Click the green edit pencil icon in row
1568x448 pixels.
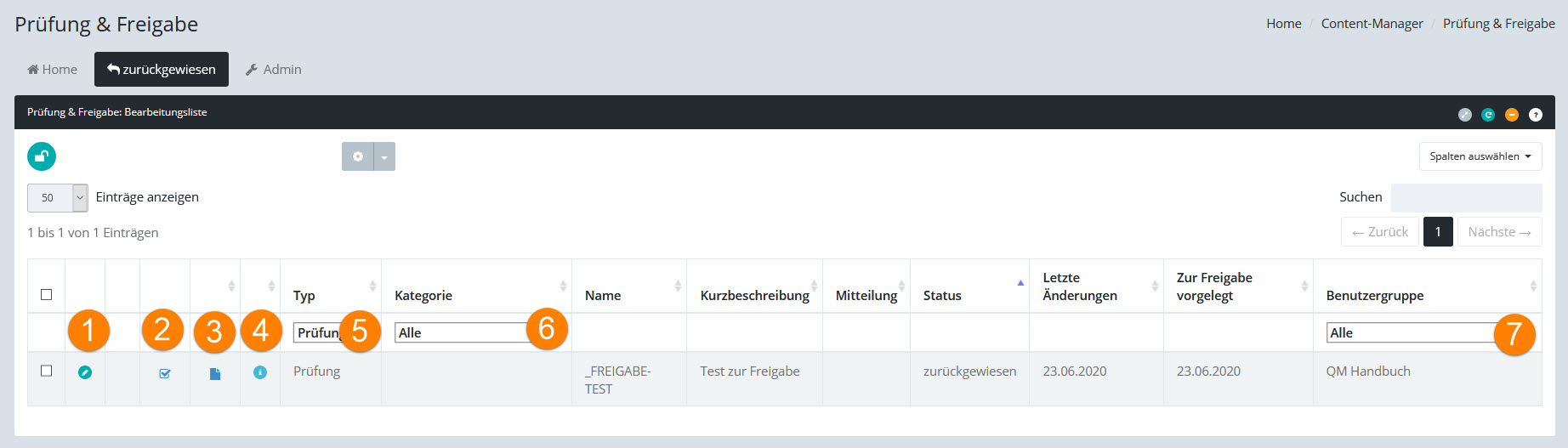85,372
